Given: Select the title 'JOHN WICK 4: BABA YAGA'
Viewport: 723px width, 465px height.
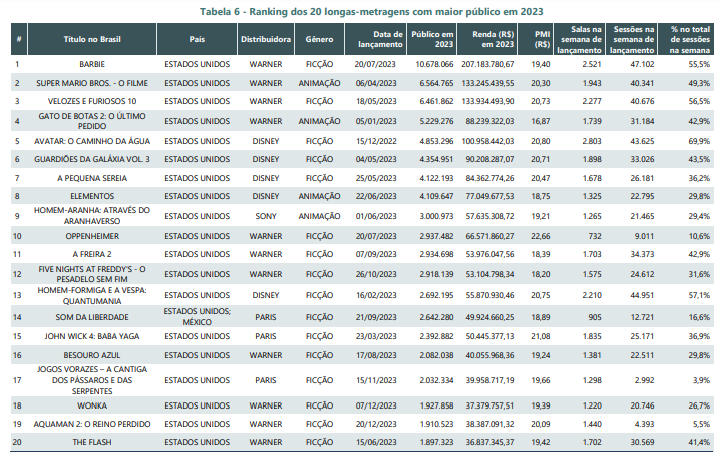Looking at the screenshot, I should [x=92, y=336].
